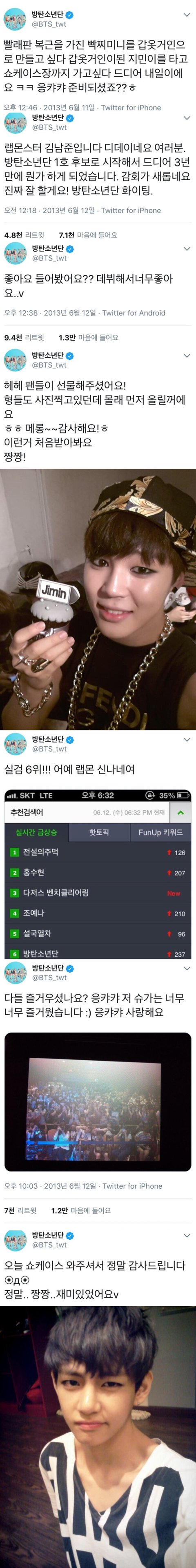Switch to the 핫토픽 tab
196x1568 pixels.
coord(98,832)
